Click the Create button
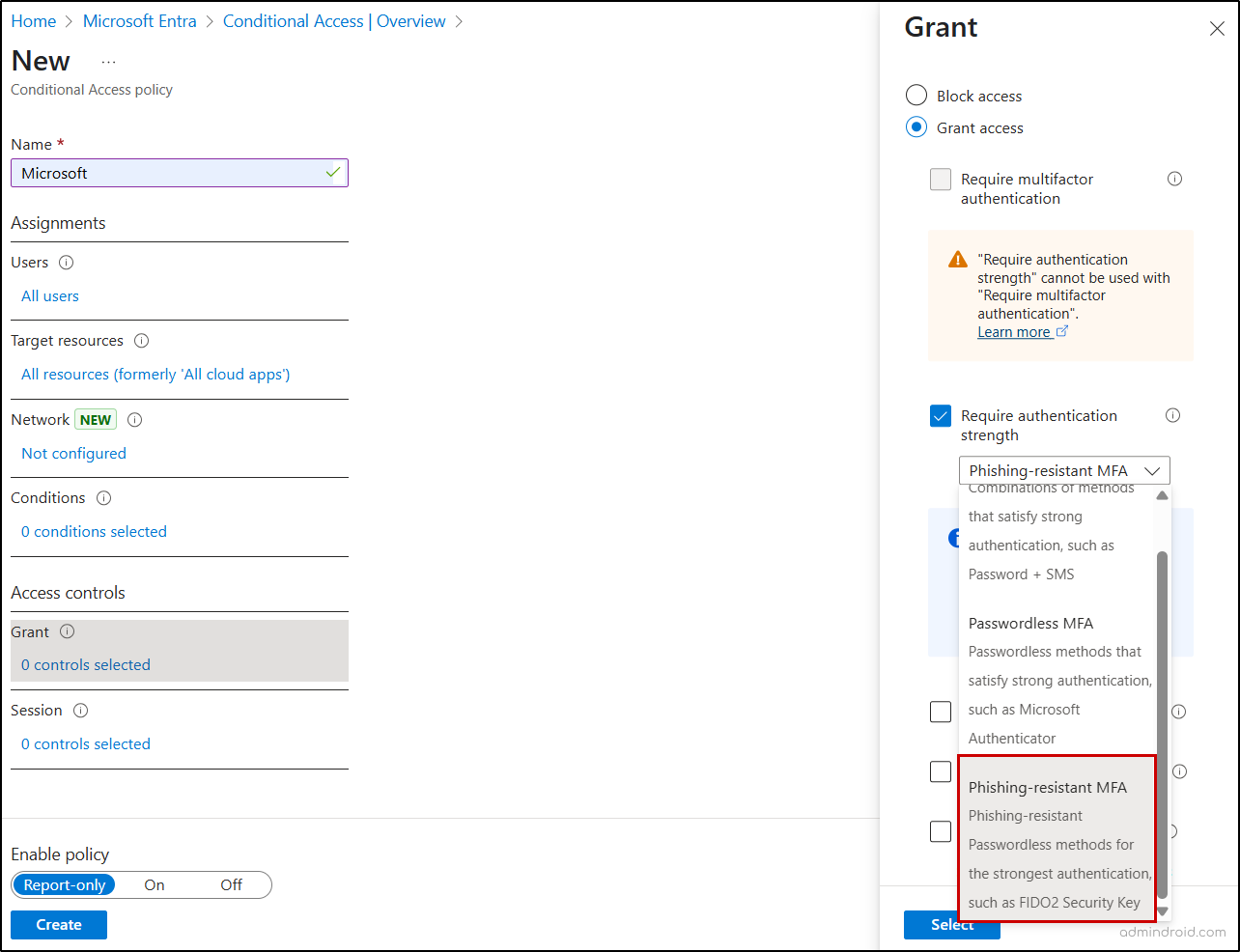The width and height of the screenshot is (1240, 952). tap(59, 925)
